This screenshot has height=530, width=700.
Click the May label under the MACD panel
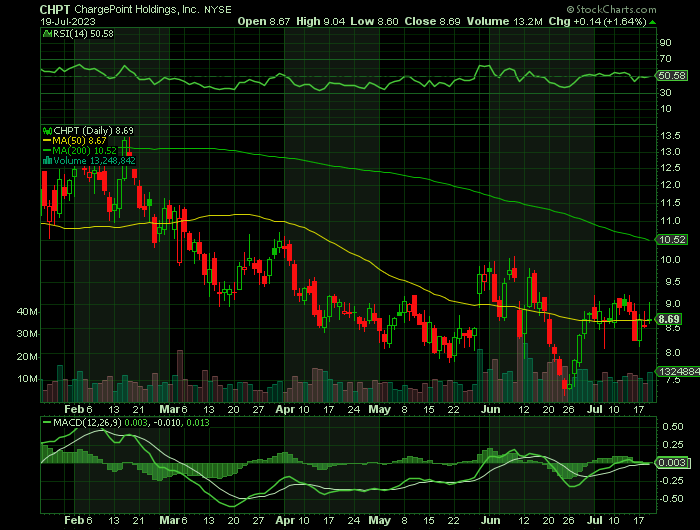379,521
